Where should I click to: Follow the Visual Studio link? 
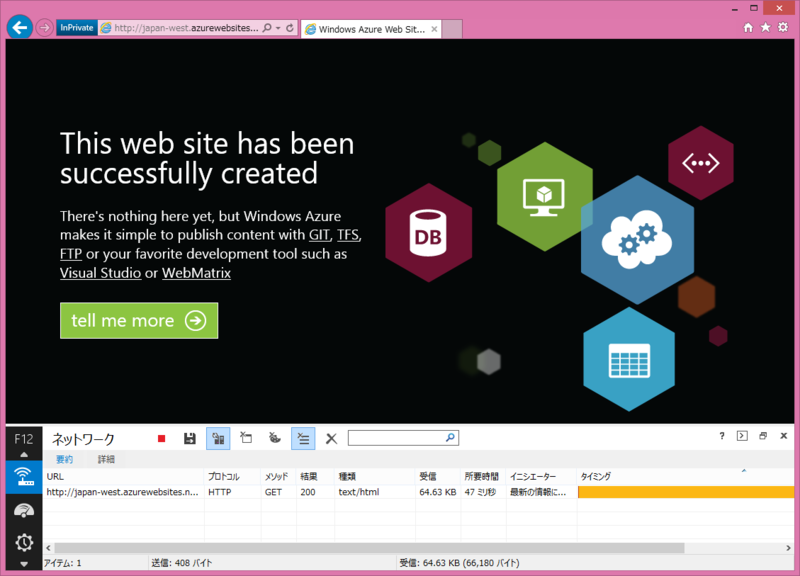pos(101,273)
